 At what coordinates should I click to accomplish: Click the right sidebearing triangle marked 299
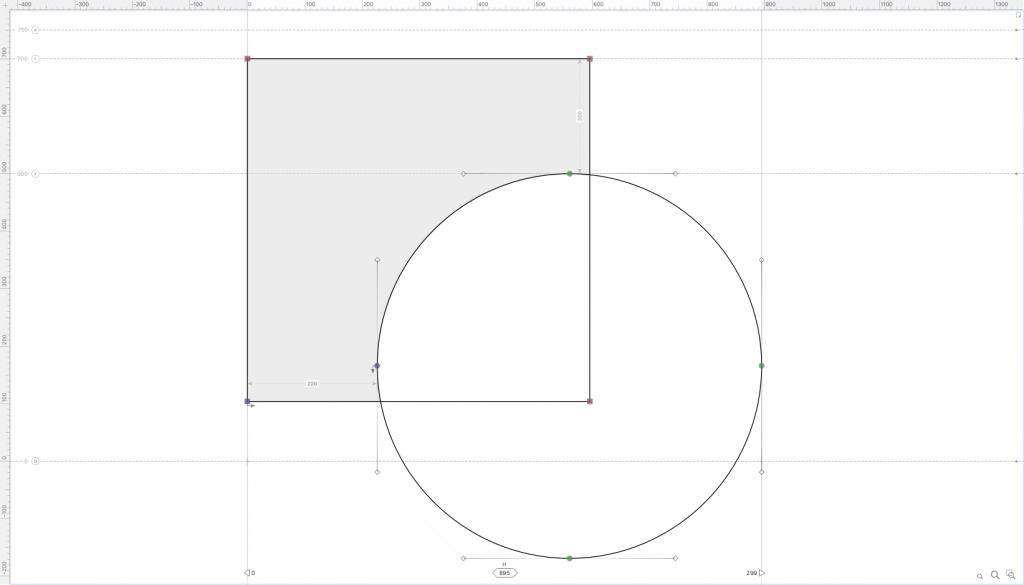pyautogui.click(x=761, y=573)
